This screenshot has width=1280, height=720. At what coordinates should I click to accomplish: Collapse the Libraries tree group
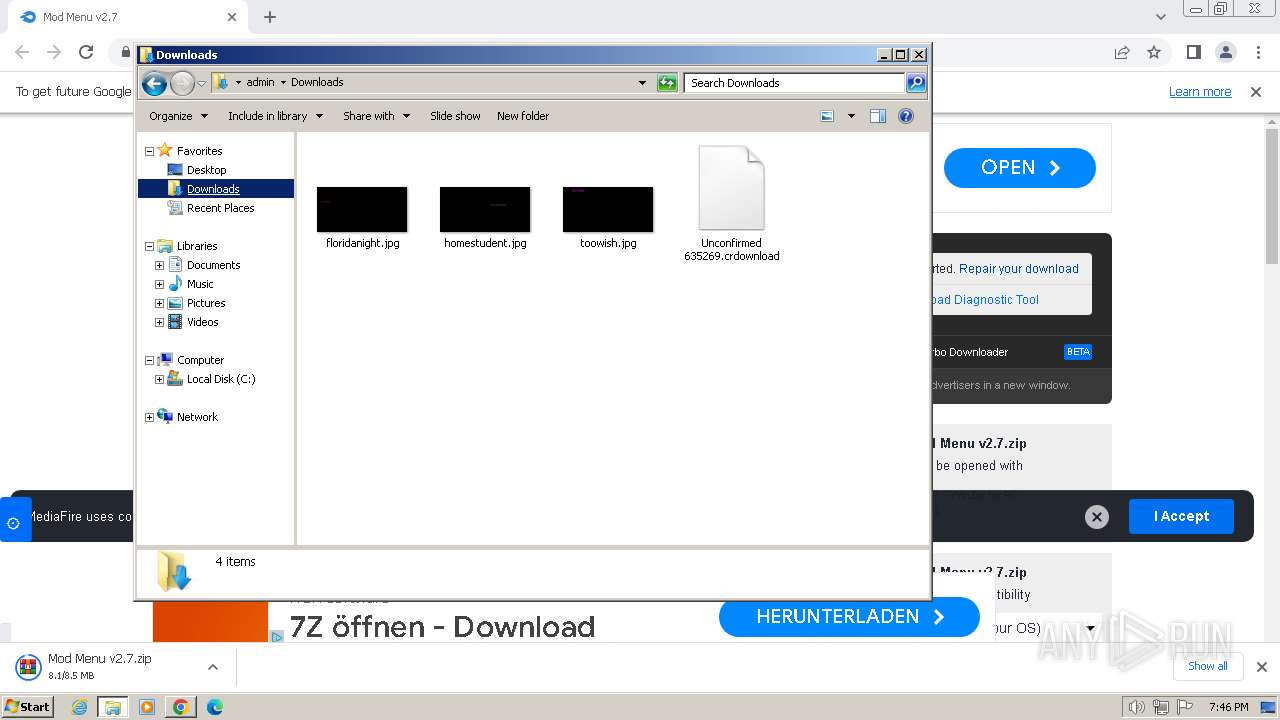click(x=149, y=246)
